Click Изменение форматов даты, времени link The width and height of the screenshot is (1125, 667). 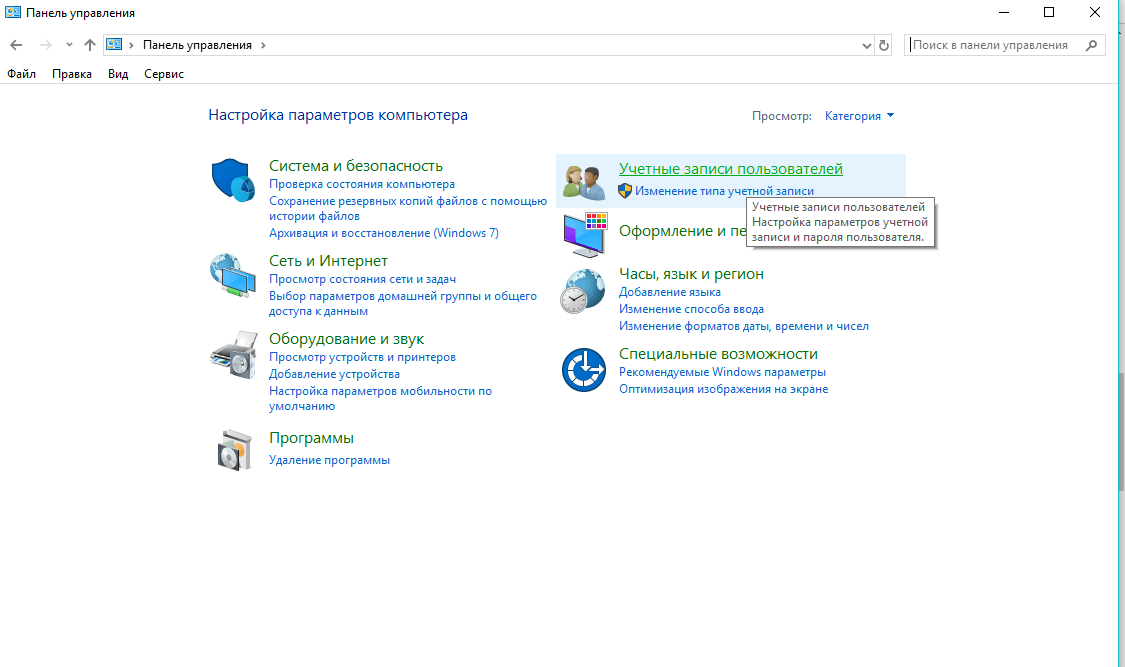point(743,326)
